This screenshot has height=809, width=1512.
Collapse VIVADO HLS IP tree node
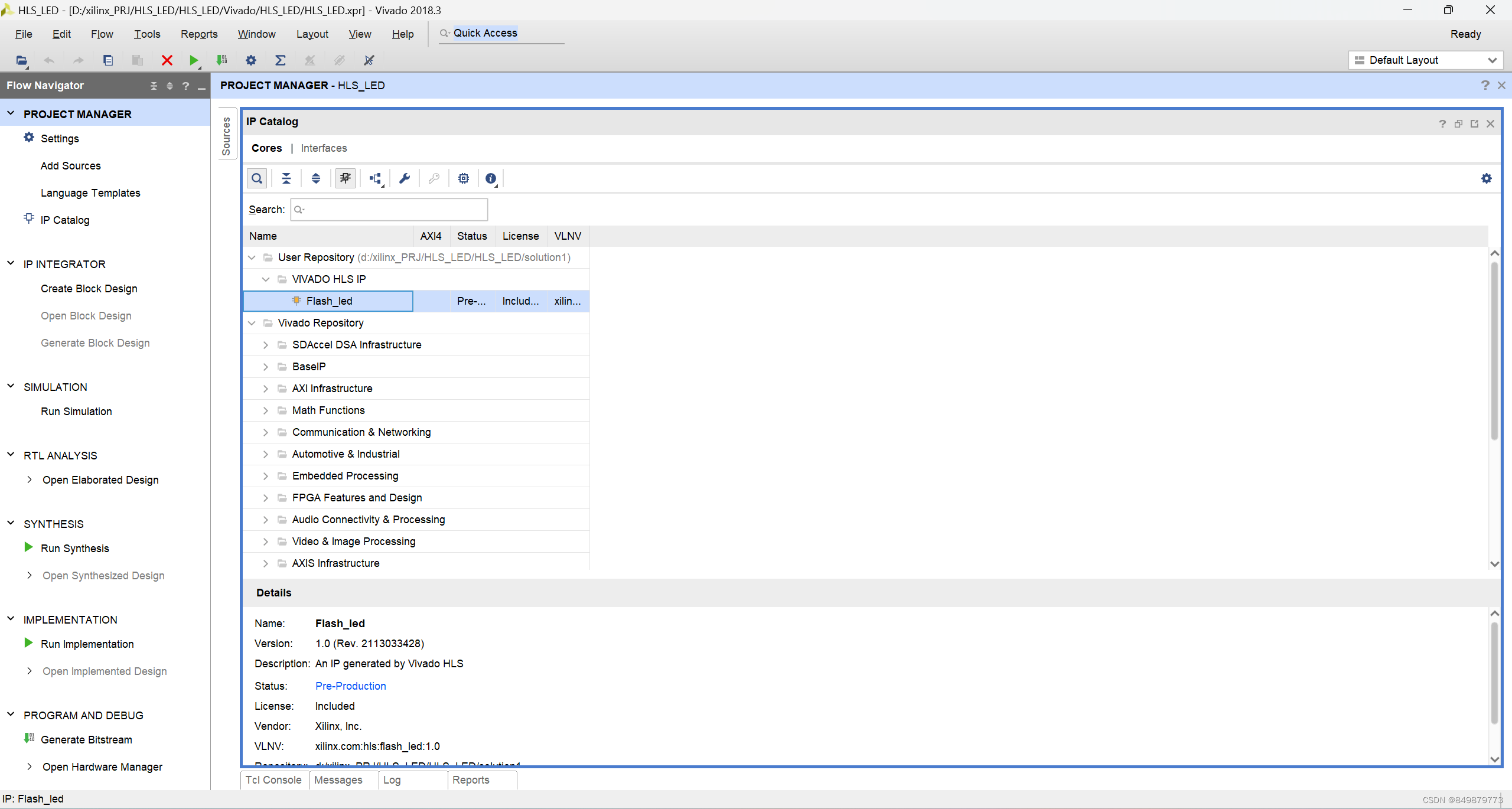coord(266,279)
